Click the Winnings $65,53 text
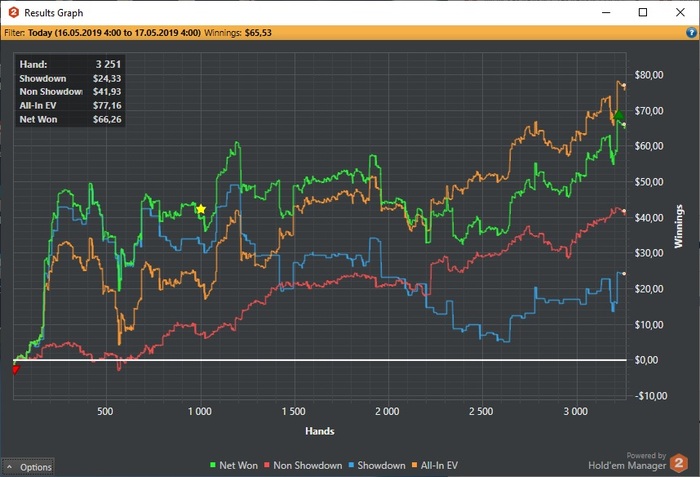The image size is (700, 477). pos(238,33)
